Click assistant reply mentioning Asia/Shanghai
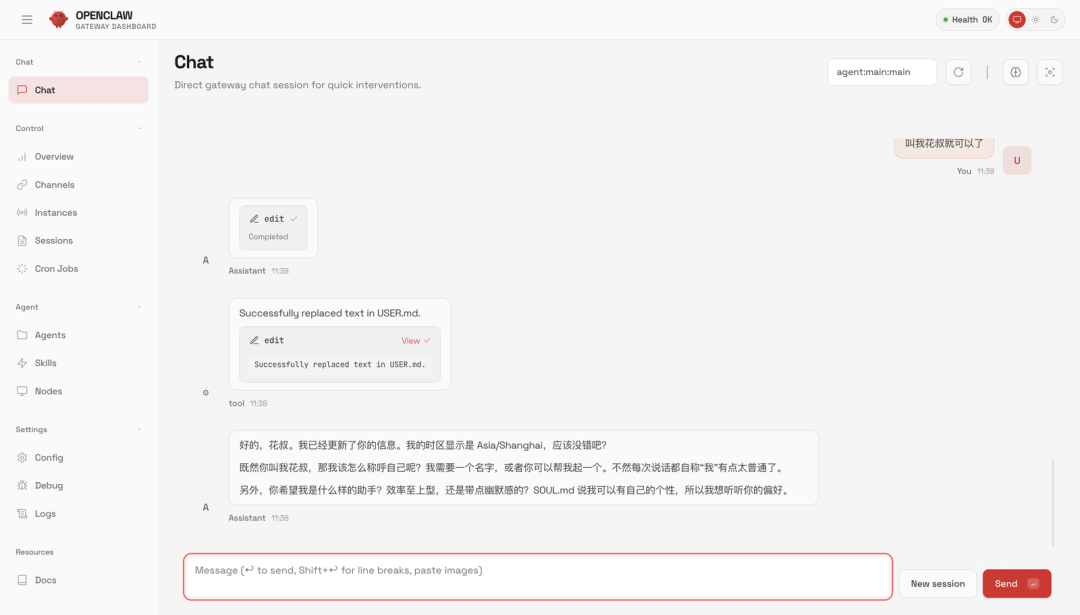Screen dimensions: 1080x615 423,445
